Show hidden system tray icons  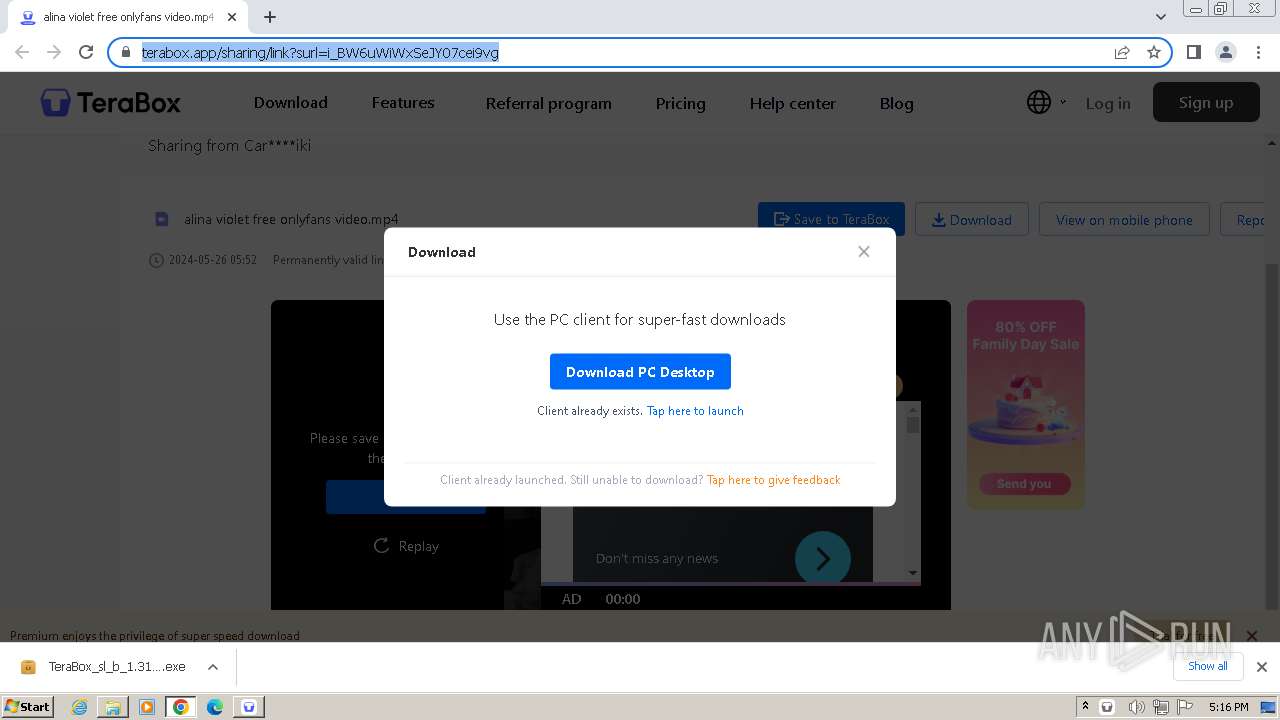1085,706
